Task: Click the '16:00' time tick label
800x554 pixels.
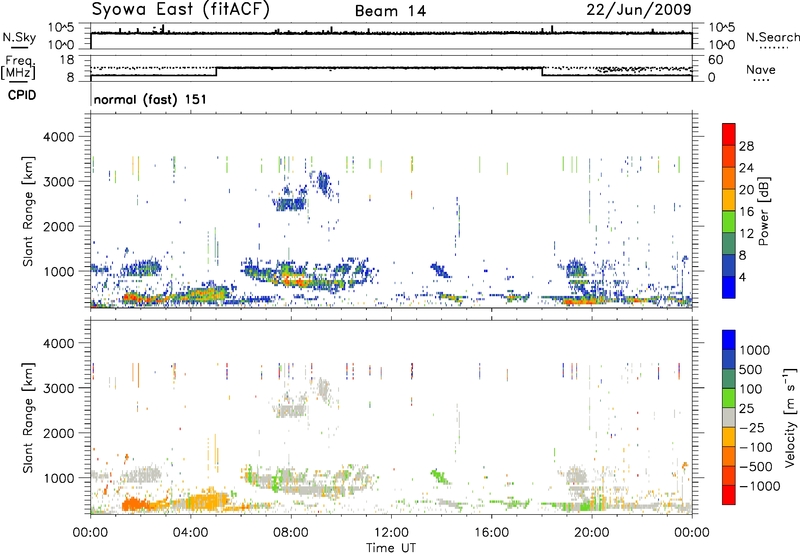Action: click(491, 533)
